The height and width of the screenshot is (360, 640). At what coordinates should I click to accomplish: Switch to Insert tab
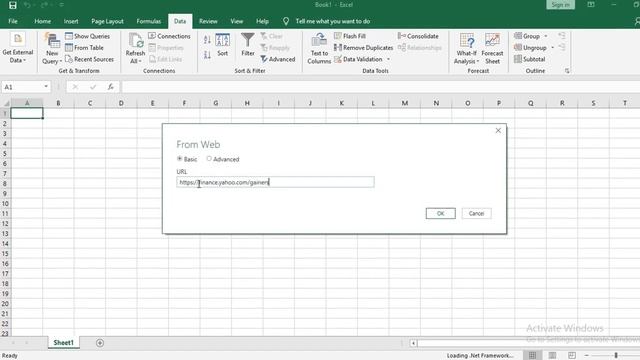tap(71, 21)
